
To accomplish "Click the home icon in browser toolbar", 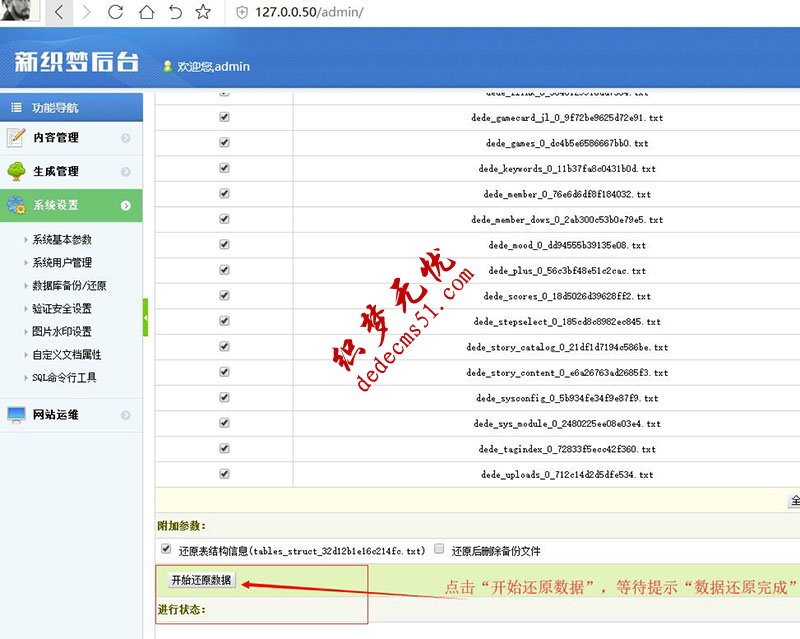I will tap(147, 13).
